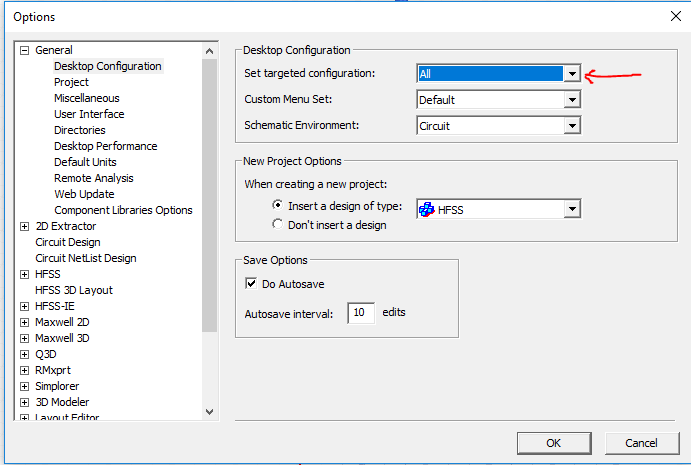
Task: Click the OK button
Action: 554,443
